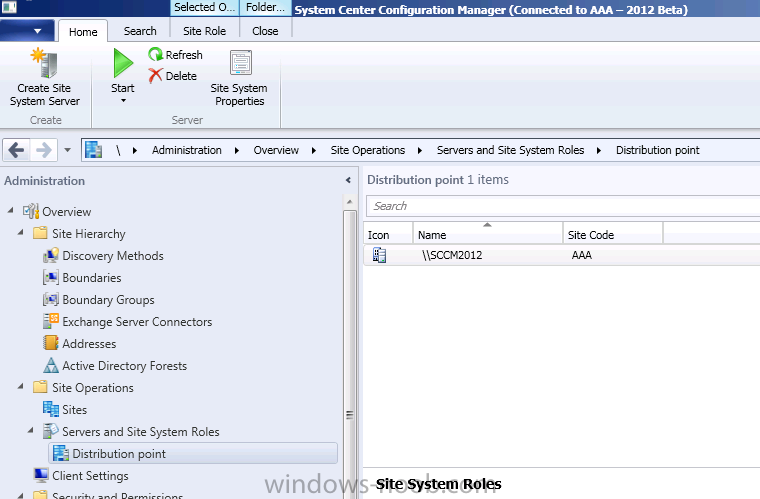Open the Start button dropdown arrow
The height and width of the screenshot is (499, 760).
123,101
